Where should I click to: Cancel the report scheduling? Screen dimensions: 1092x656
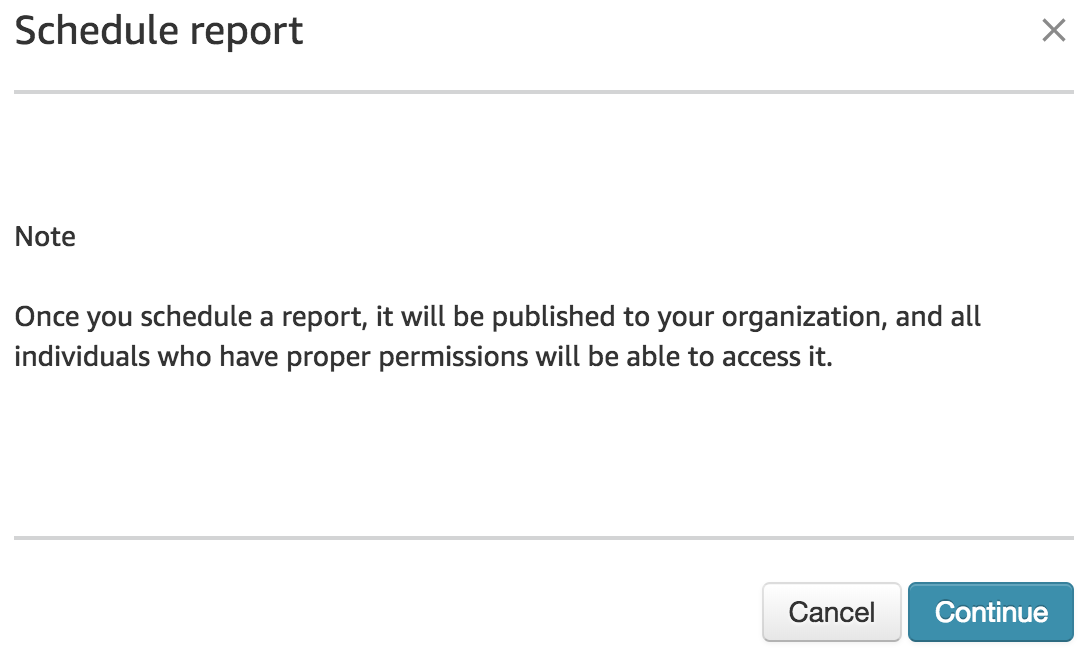pos(832,612)
